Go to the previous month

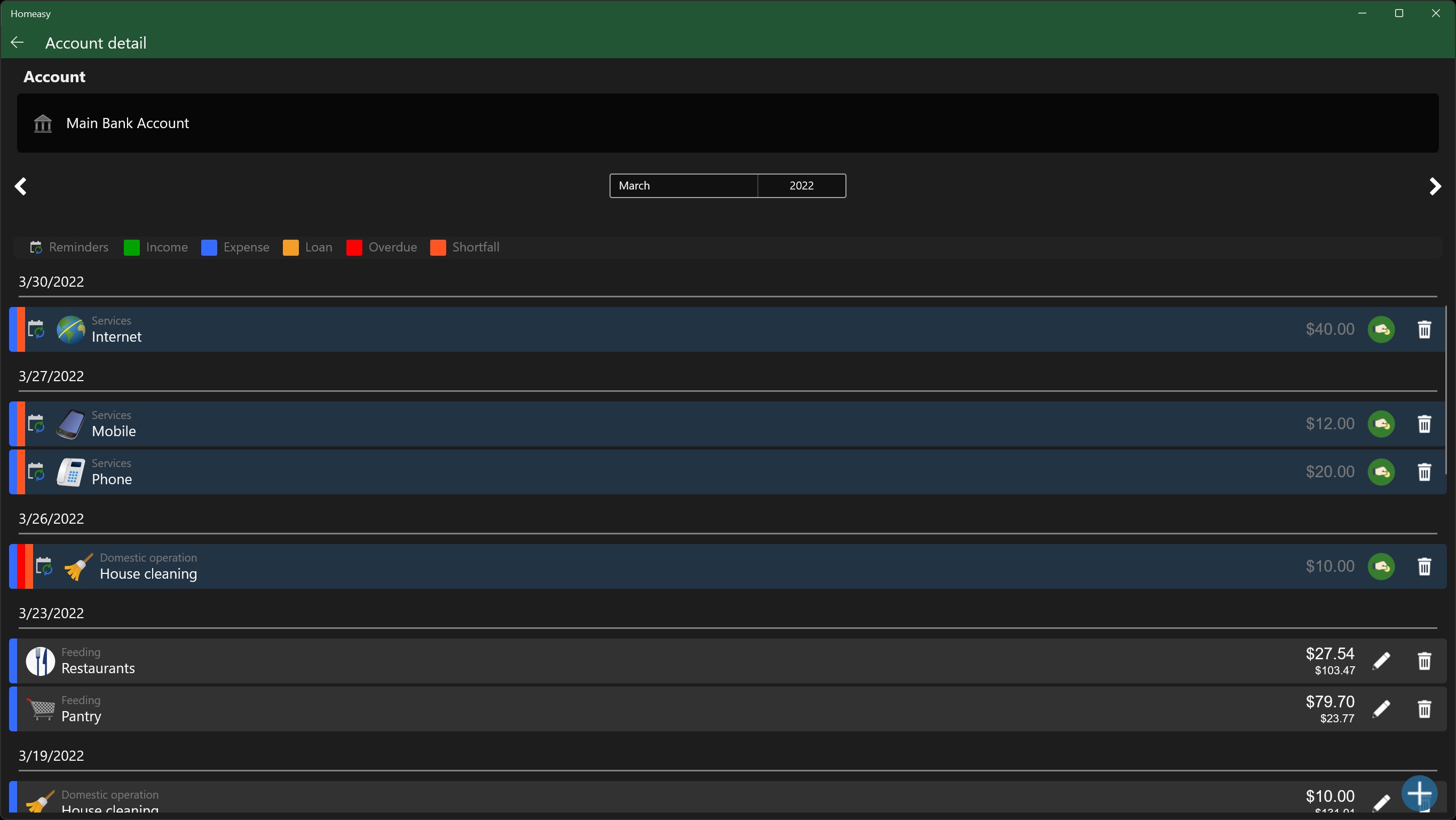[21, 186]
